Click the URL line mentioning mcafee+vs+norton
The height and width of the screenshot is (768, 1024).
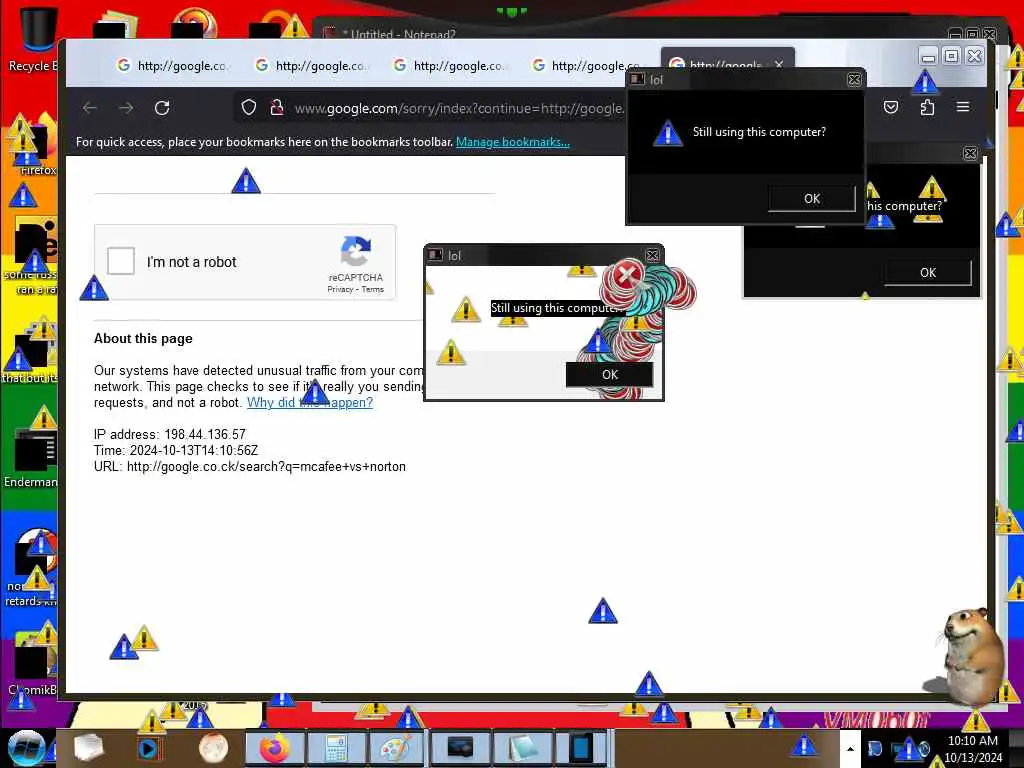point(249,466)
